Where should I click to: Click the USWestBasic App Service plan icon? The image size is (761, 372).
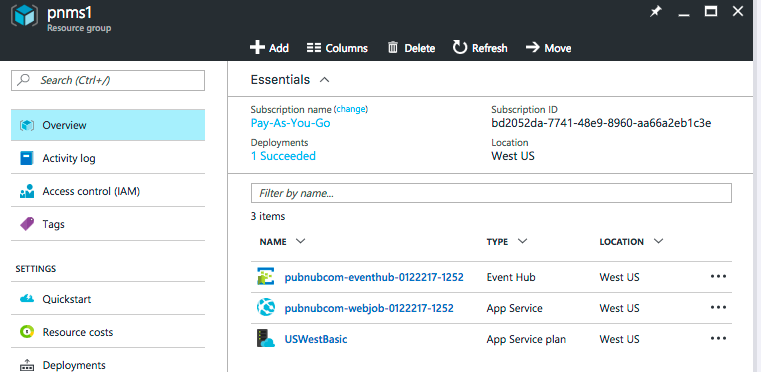tap(265, 338)
